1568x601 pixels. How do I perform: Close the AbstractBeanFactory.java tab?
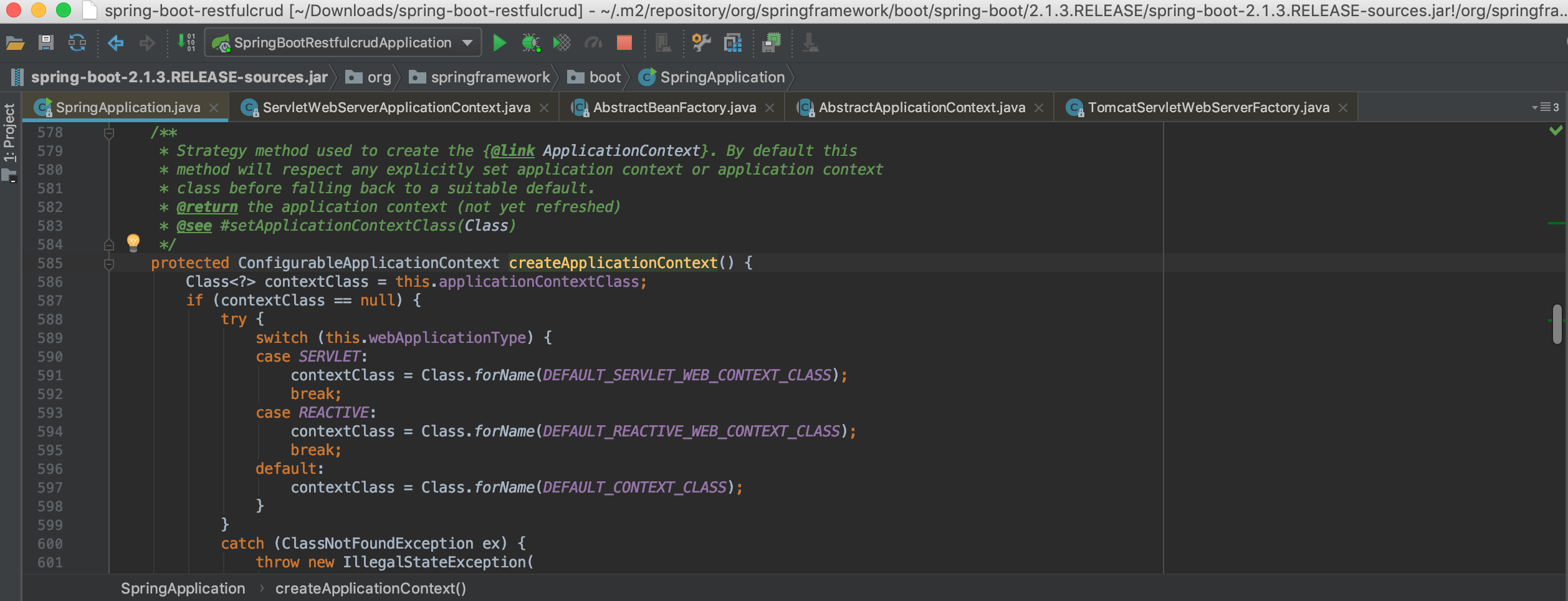(x=770, y=108)
